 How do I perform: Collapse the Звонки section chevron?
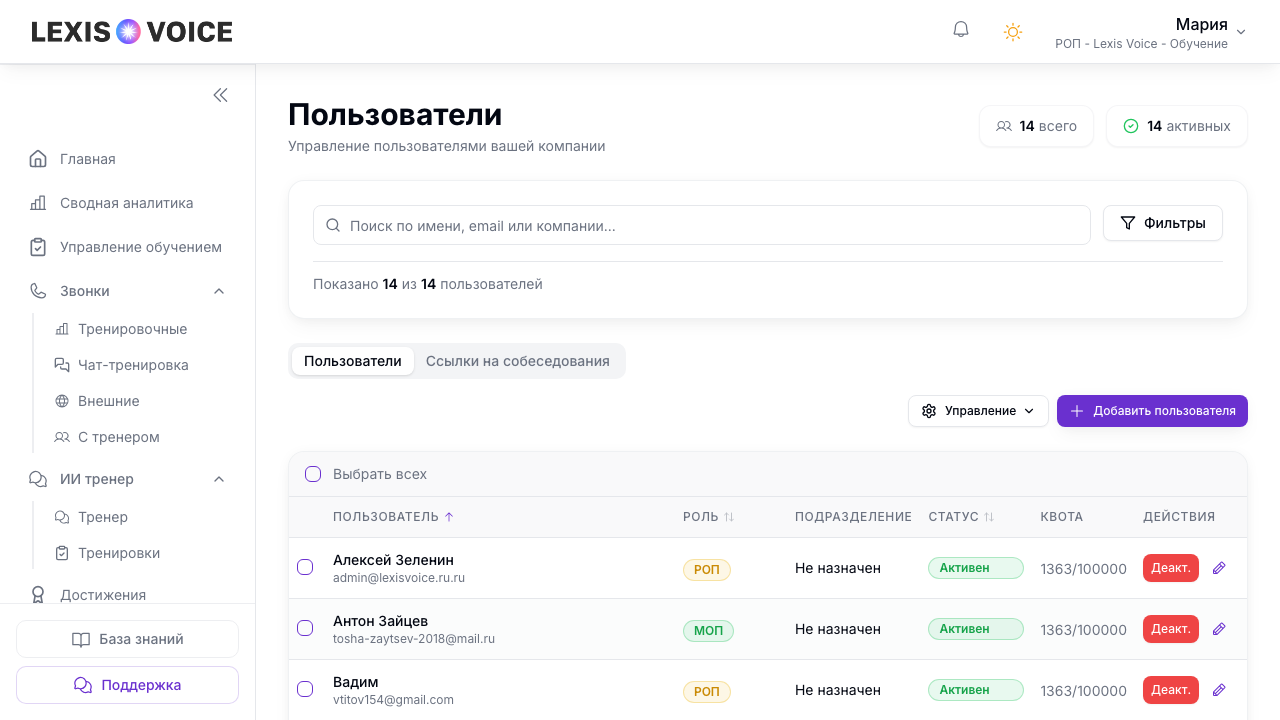pyautogui.click(x=219, y=291)
